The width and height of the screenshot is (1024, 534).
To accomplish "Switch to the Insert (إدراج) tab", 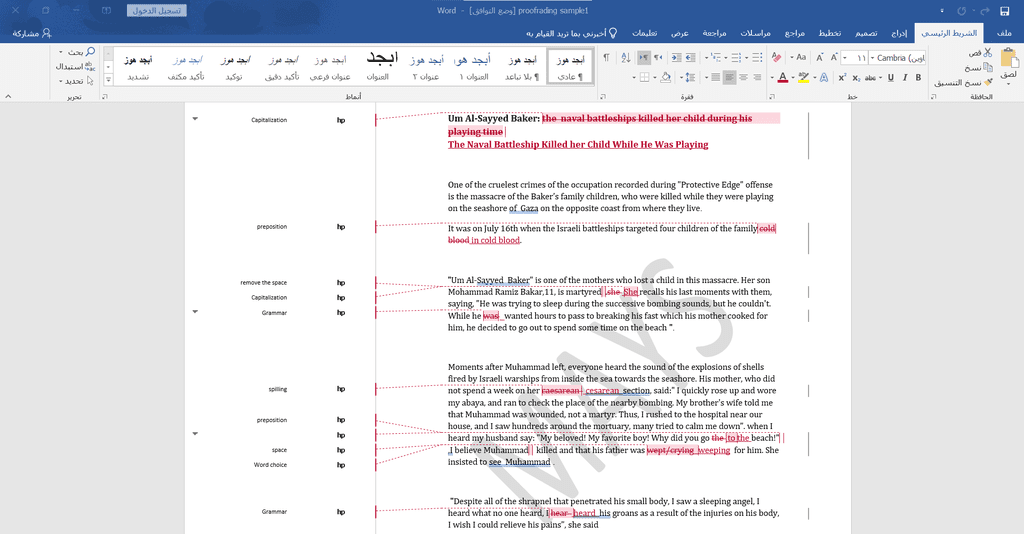I will [899, 33].
